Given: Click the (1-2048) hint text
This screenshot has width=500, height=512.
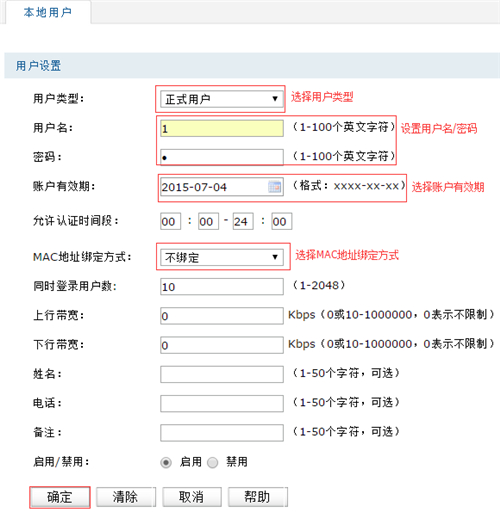Looking at the screenshot, I should tap(319, 285).
